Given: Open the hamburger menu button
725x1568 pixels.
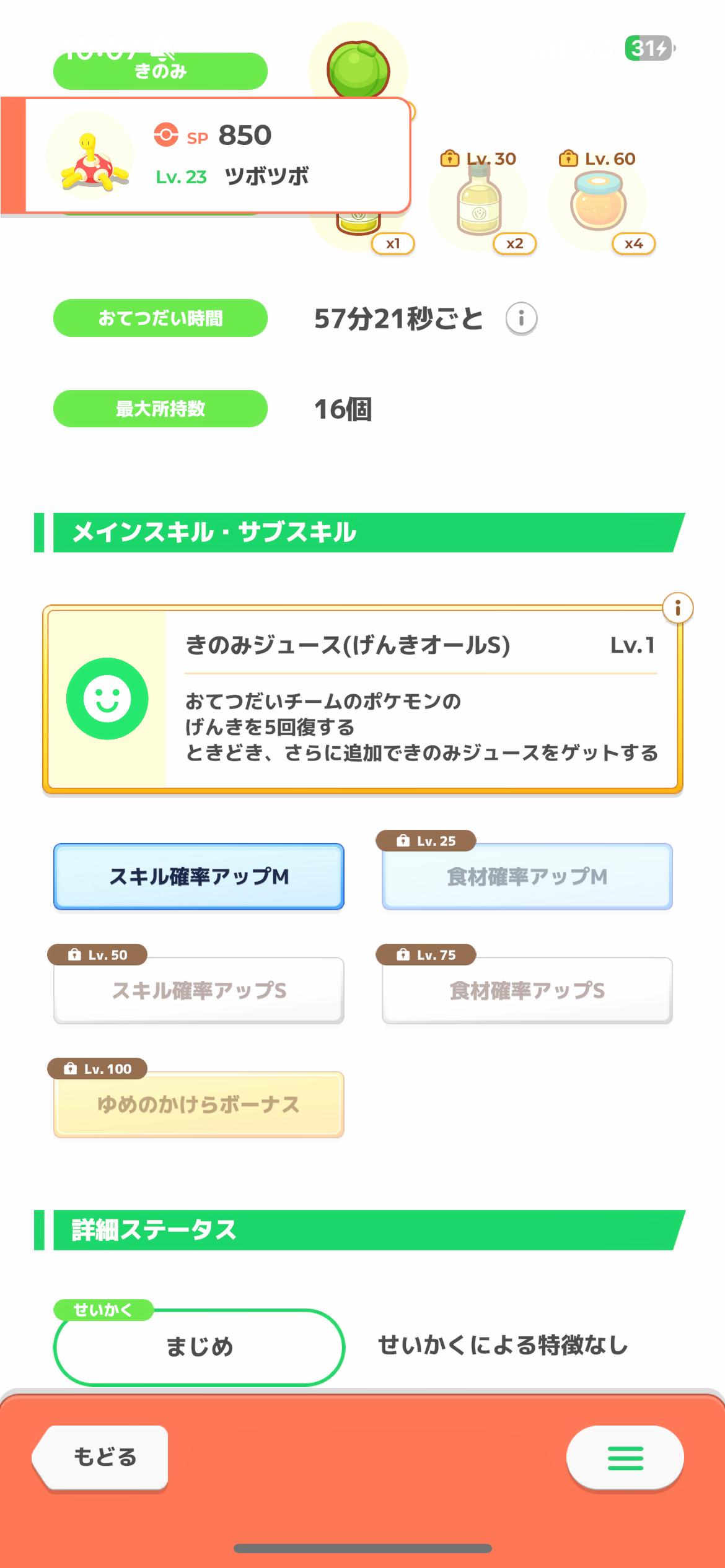Looking at the screenshot, I should point(625,1458).
